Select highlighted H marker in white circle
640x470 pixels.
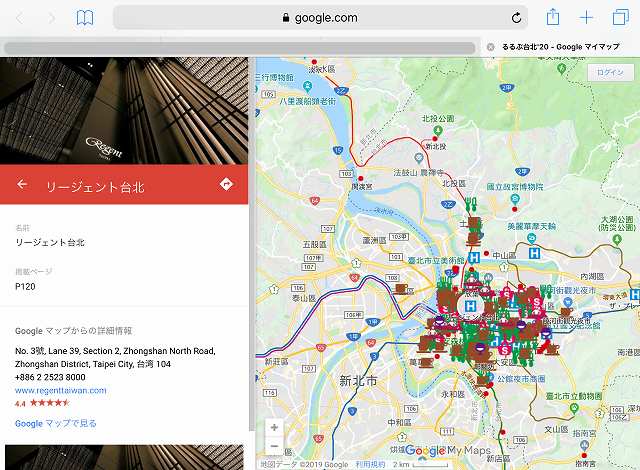471,306
